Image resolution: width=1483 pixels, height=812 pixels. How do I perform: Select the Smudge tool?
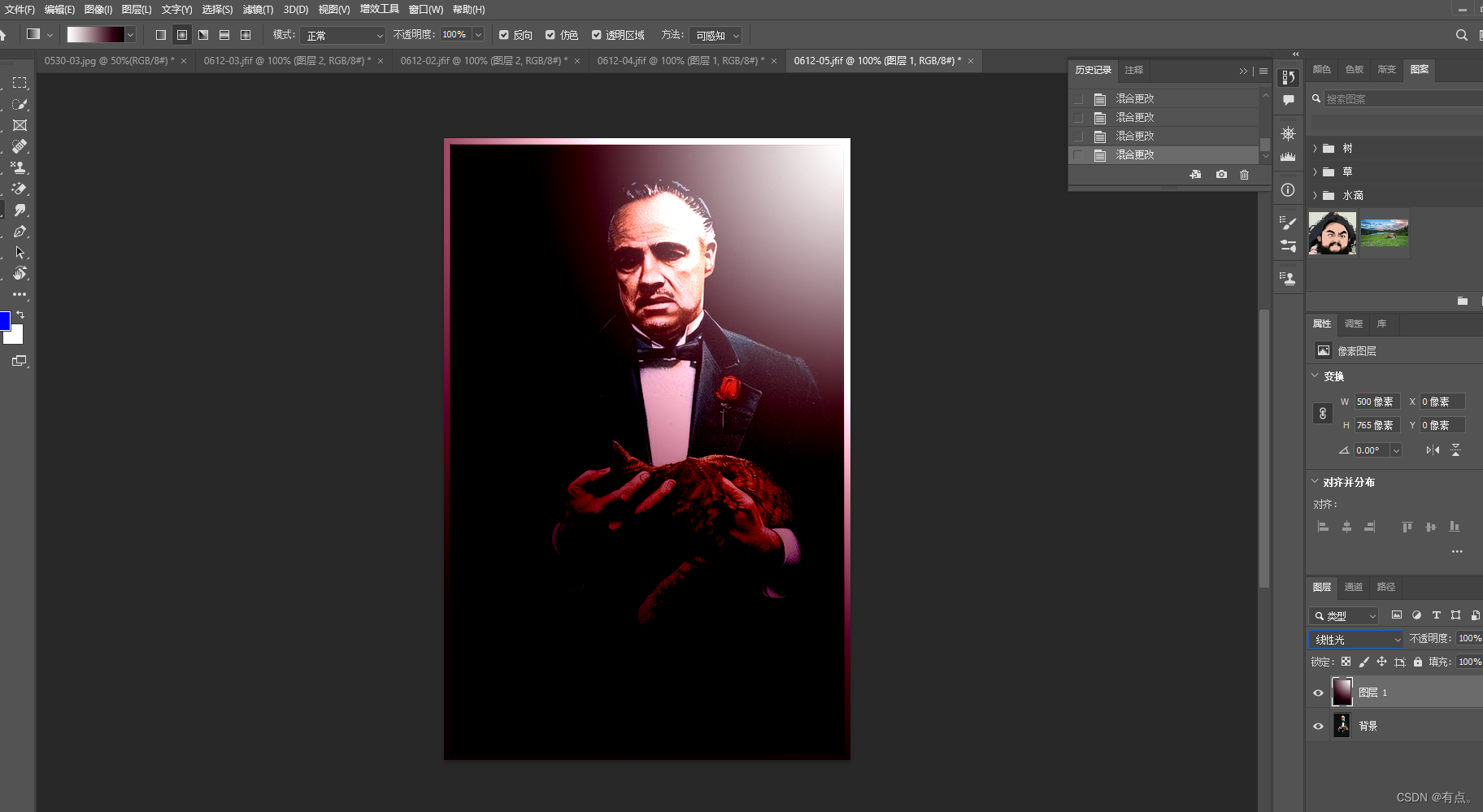point(20,210)
